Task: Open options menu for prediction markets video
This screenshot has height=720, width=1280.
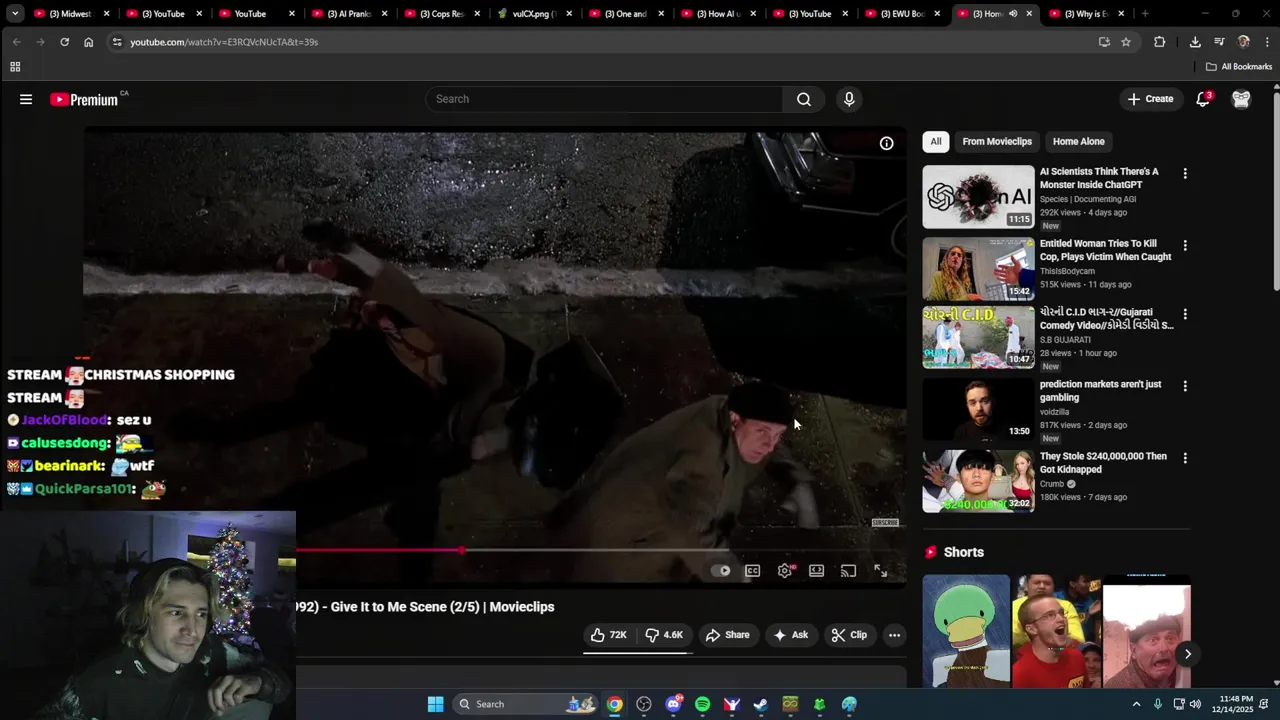Action: pos(1185,386)
